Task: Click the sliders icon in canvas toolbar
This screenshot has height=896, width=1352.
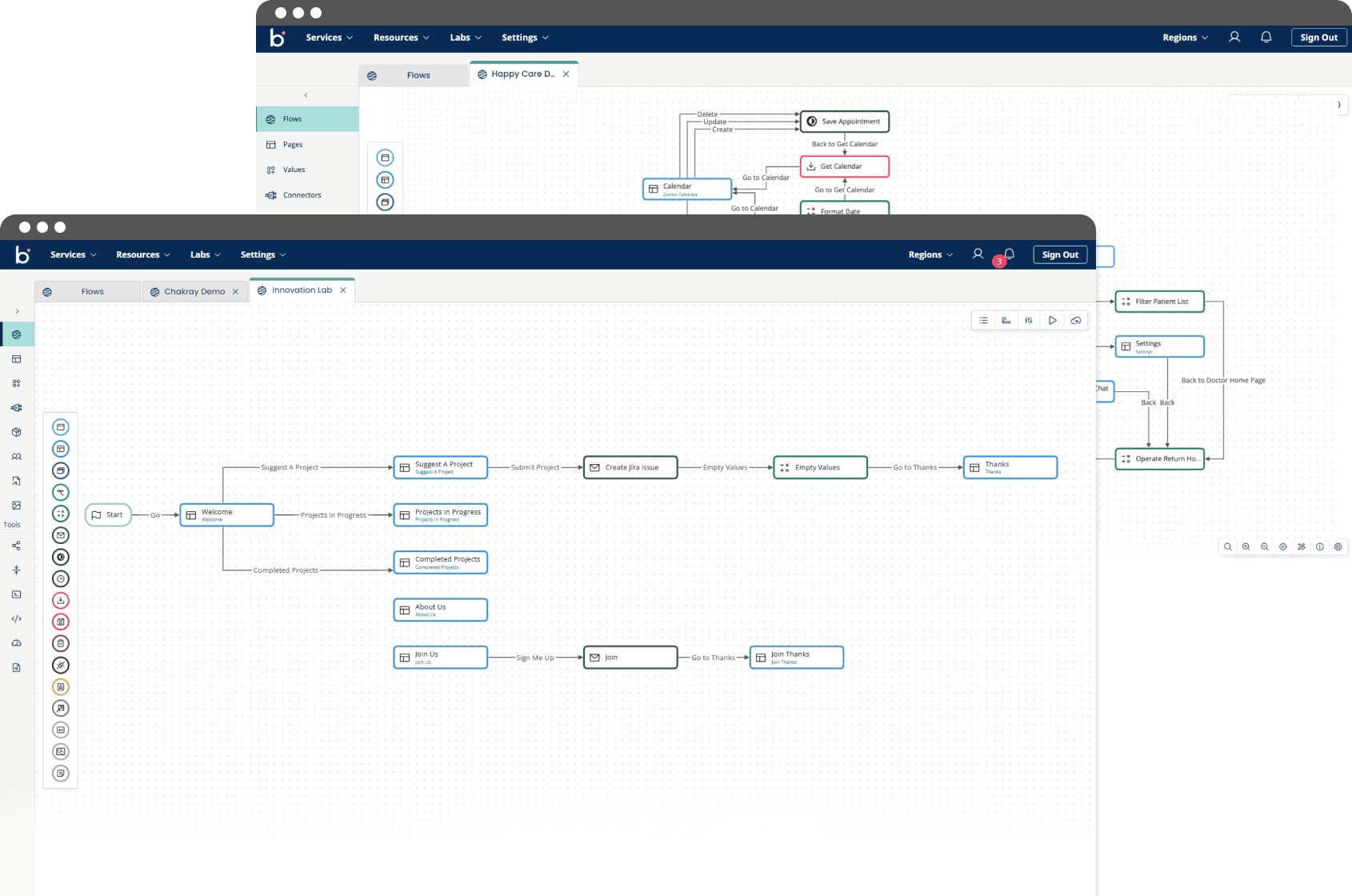Action: pyautogui.click(x=1029, y=321)
